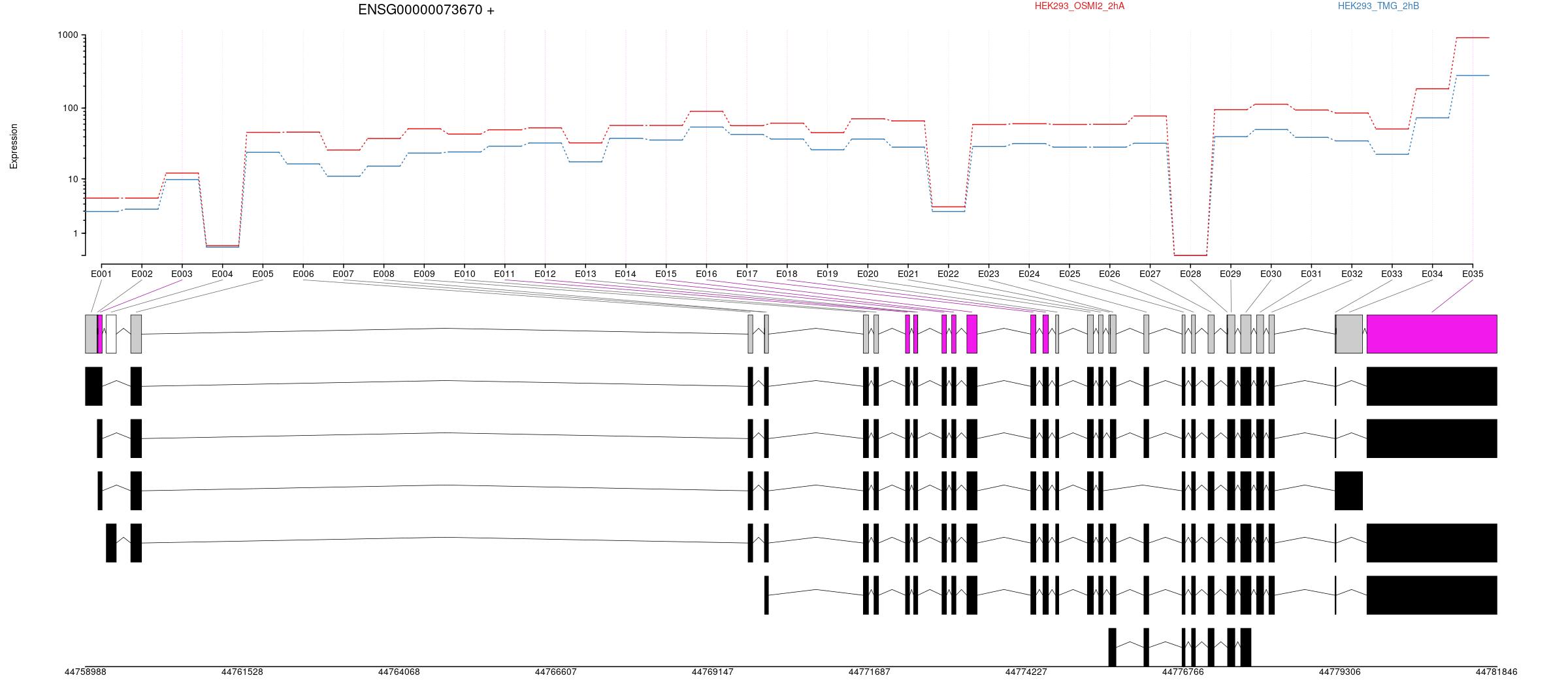Select exon label E029
The width and height of the screenshot is (1568, 686).
[1230, 274]
